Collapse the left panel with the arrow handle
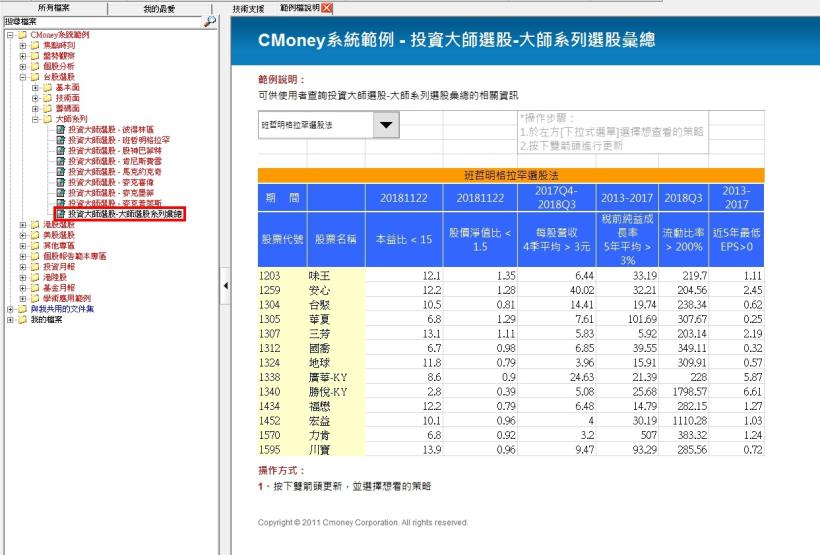Screen dimensions: 820x555 pyautogui.click(x=225, y=286)
